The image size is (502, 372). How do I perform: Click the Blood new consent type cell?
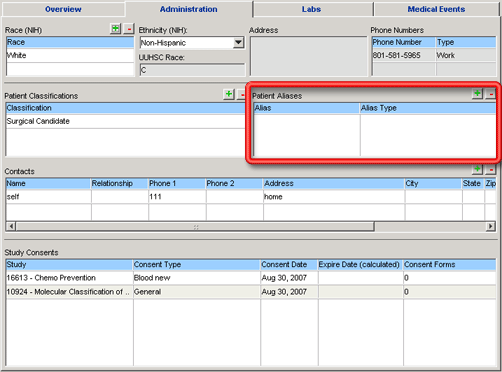pyautogui.click(x=197, y=278)
